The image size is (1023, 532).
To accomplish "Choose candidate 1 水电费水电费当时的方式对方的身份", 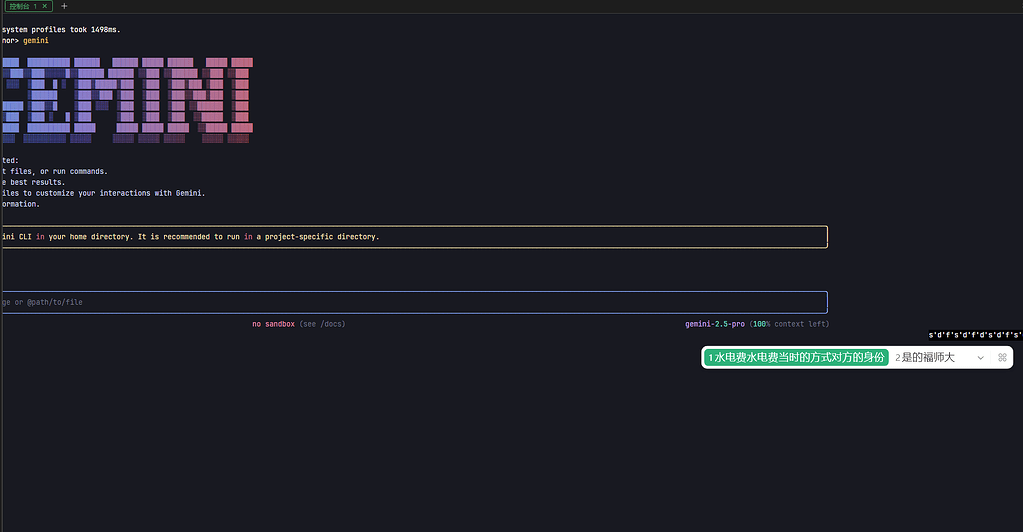I will [796, 357].
